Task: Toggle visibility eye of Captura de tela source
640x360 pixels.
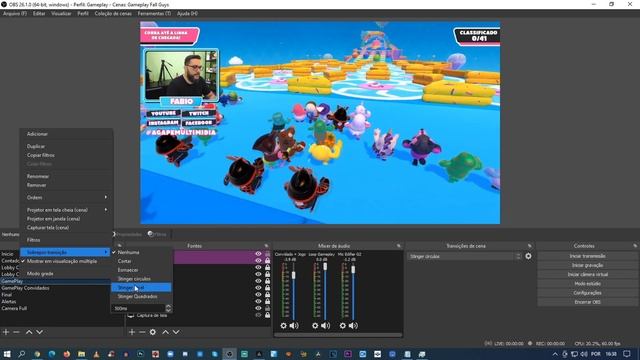Action: pos(258,315)
